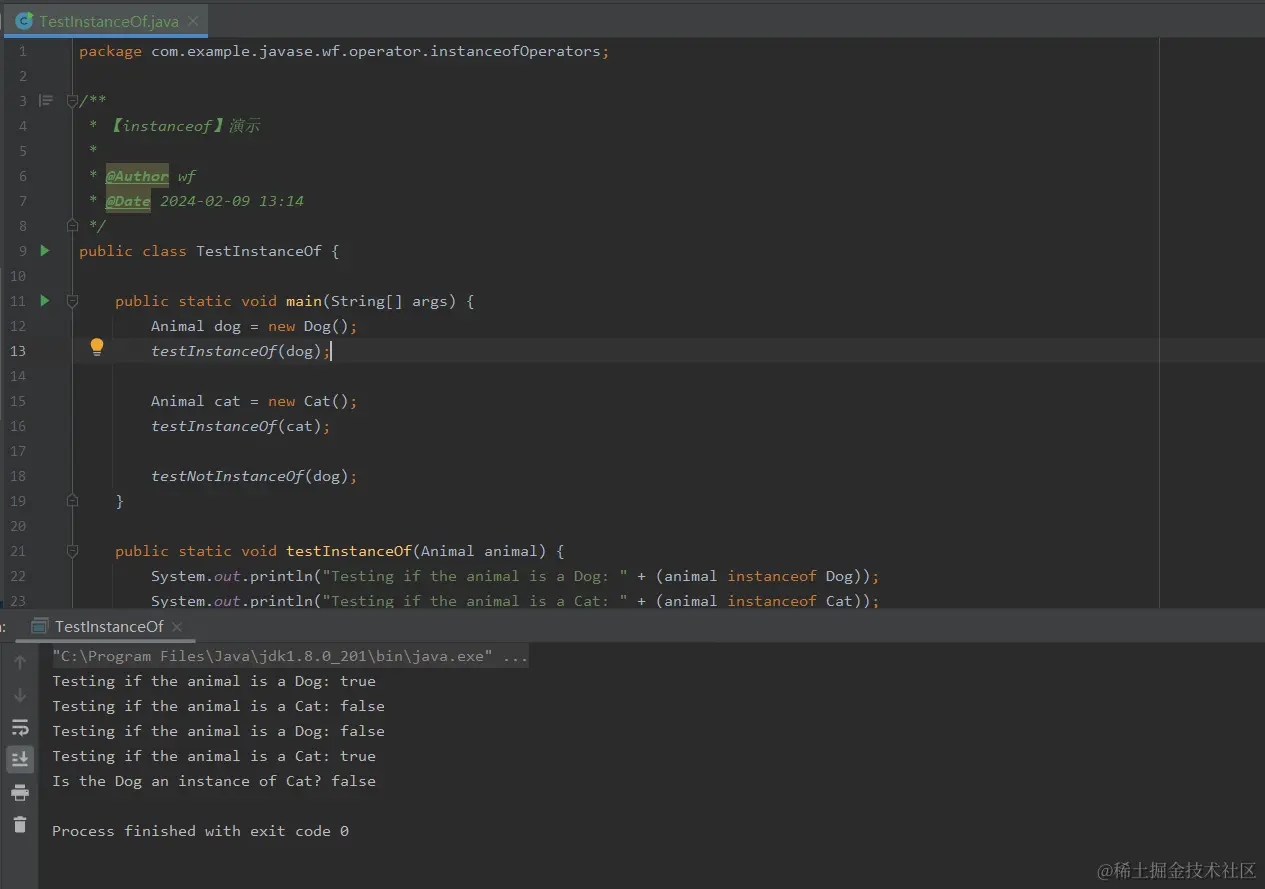Click console line 'a Cat: true'
The width and height of the screenshot is (1265, 889).
coord(214,756)
